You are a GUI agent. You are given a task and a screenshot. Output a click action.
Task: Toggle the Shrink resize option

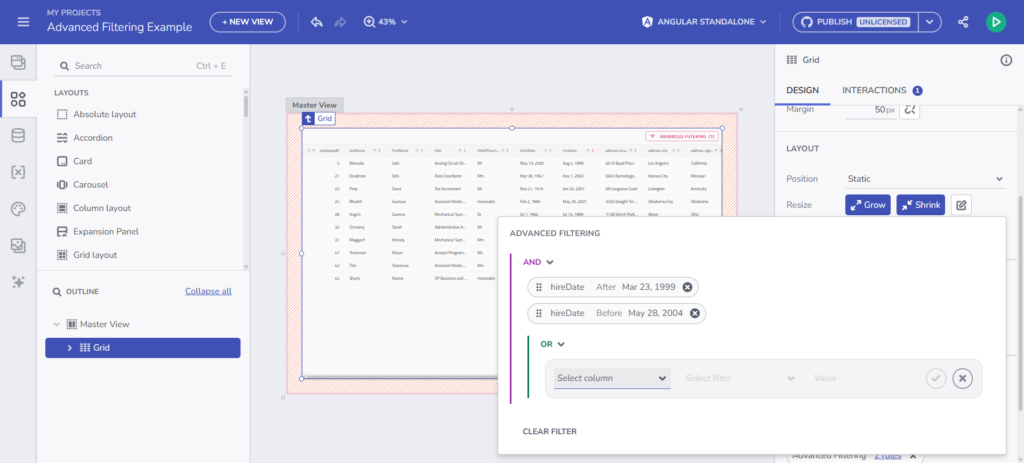(x=921, y=205)
